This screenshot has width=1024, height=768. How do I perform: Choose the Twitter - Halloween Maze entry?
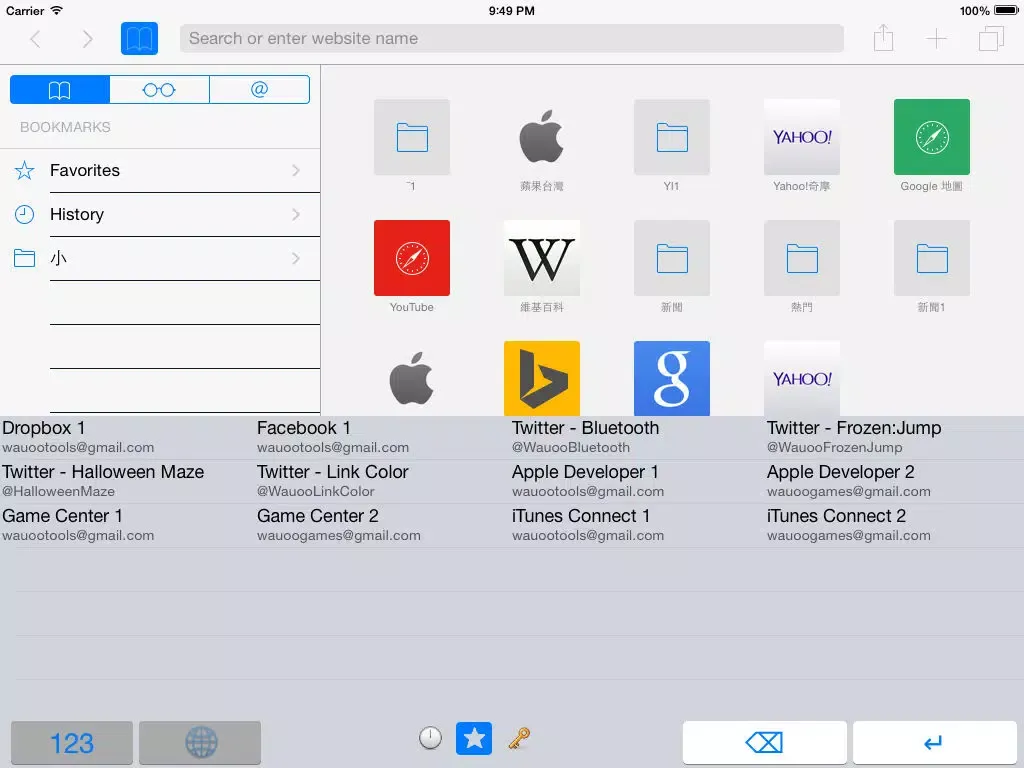pyautogui.click(x=127, y=481)
